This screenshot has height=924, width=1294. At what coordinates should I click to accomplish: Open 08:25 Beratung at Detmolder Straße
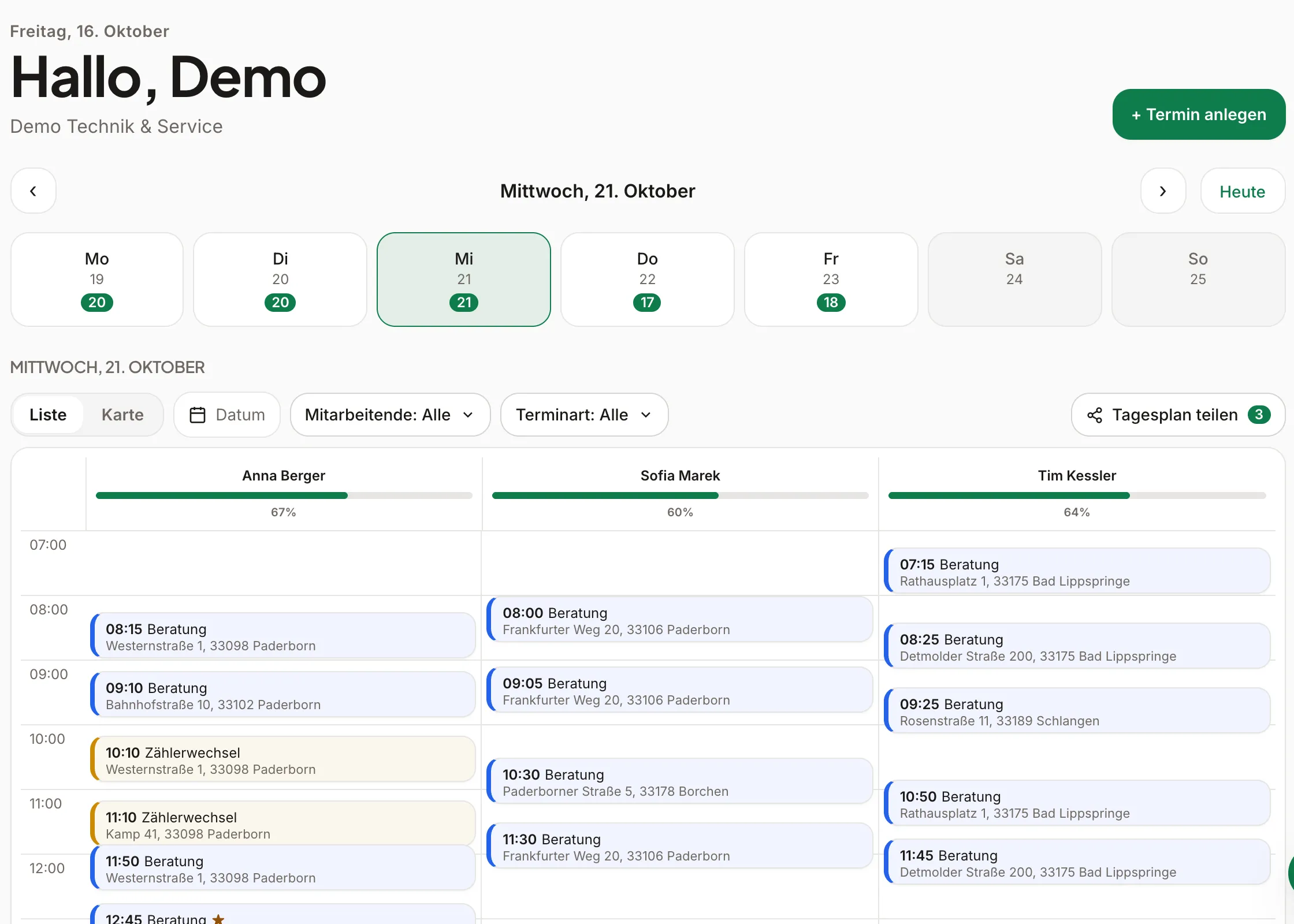point(1077,646)
